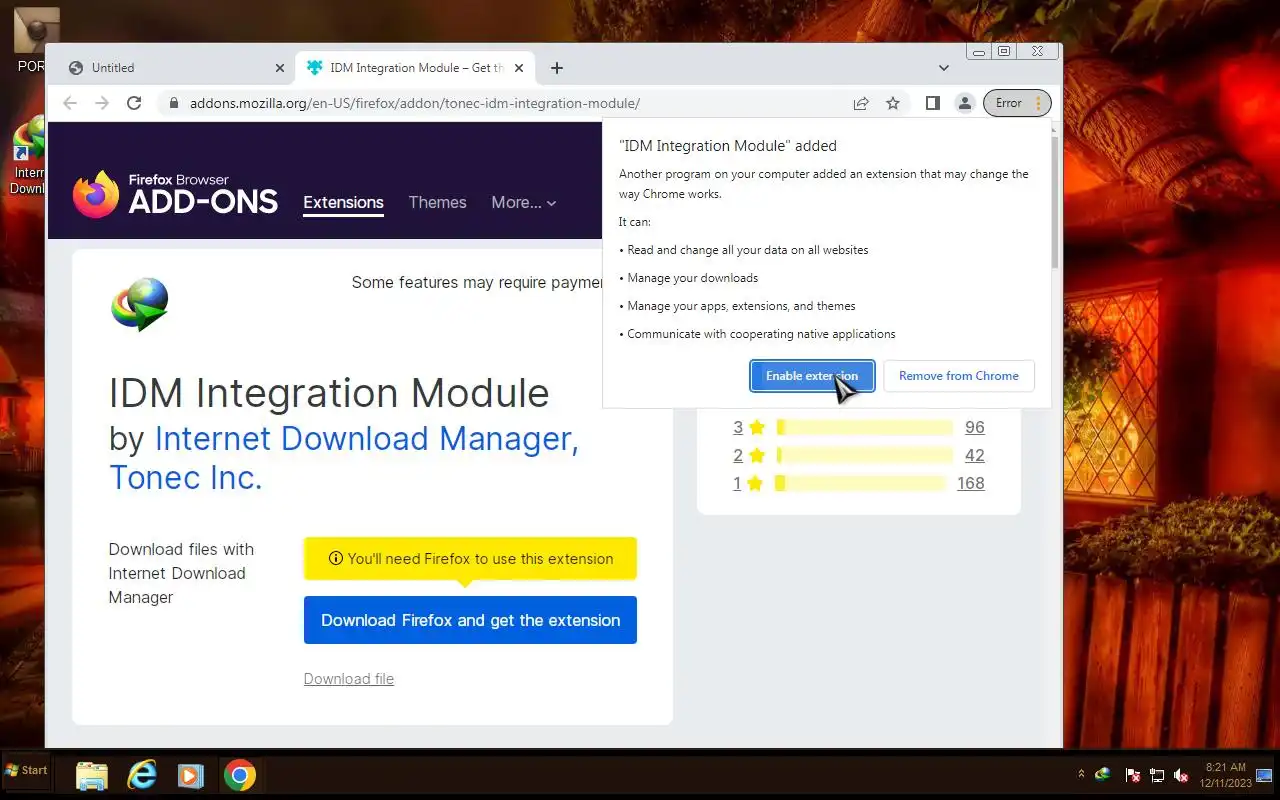
Task: Open the Themes section
Action: (x=437, y=202)
